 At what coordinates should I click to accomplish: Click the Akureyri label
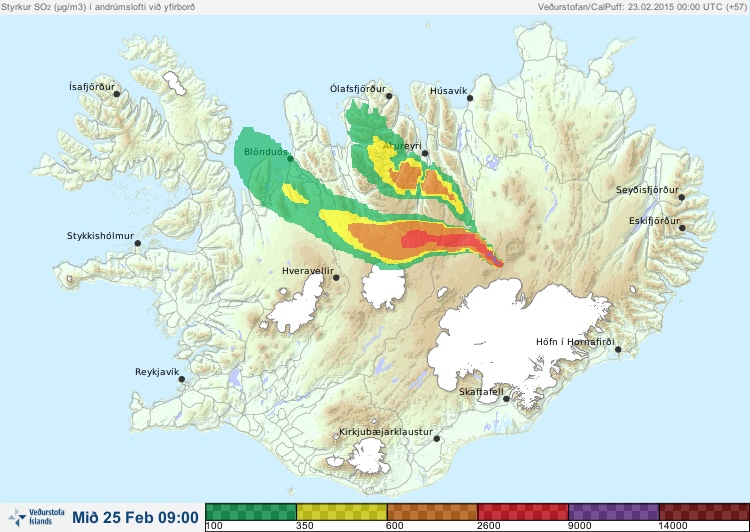[x=402, y=146]
